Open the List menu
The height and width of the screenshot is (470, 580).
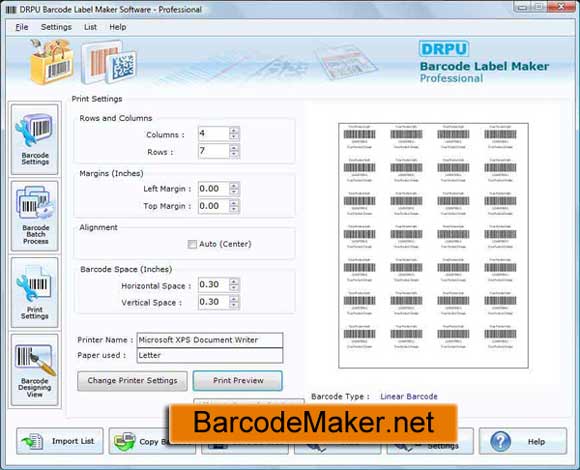(90, 27)
